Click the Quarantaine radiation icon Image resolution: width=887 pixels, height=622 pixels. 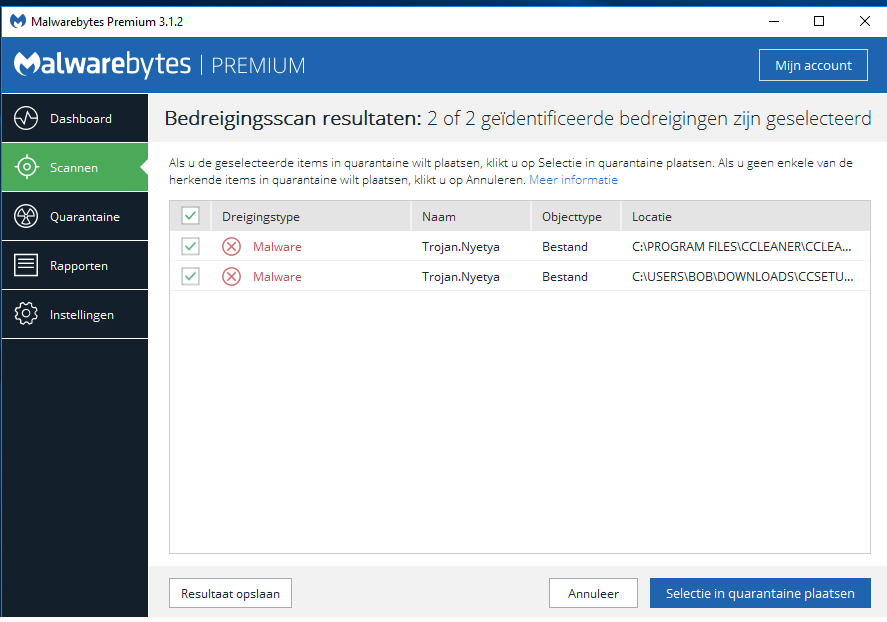pos(26,216)
